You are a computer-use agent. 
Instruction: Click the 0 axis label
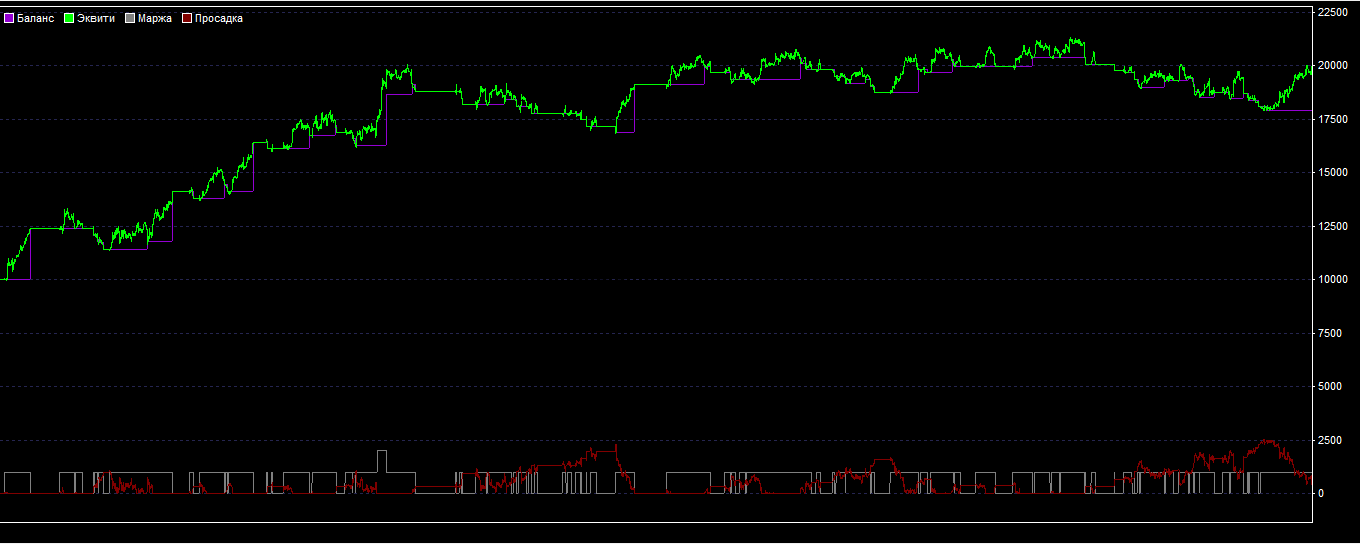tap(1322, 494)
